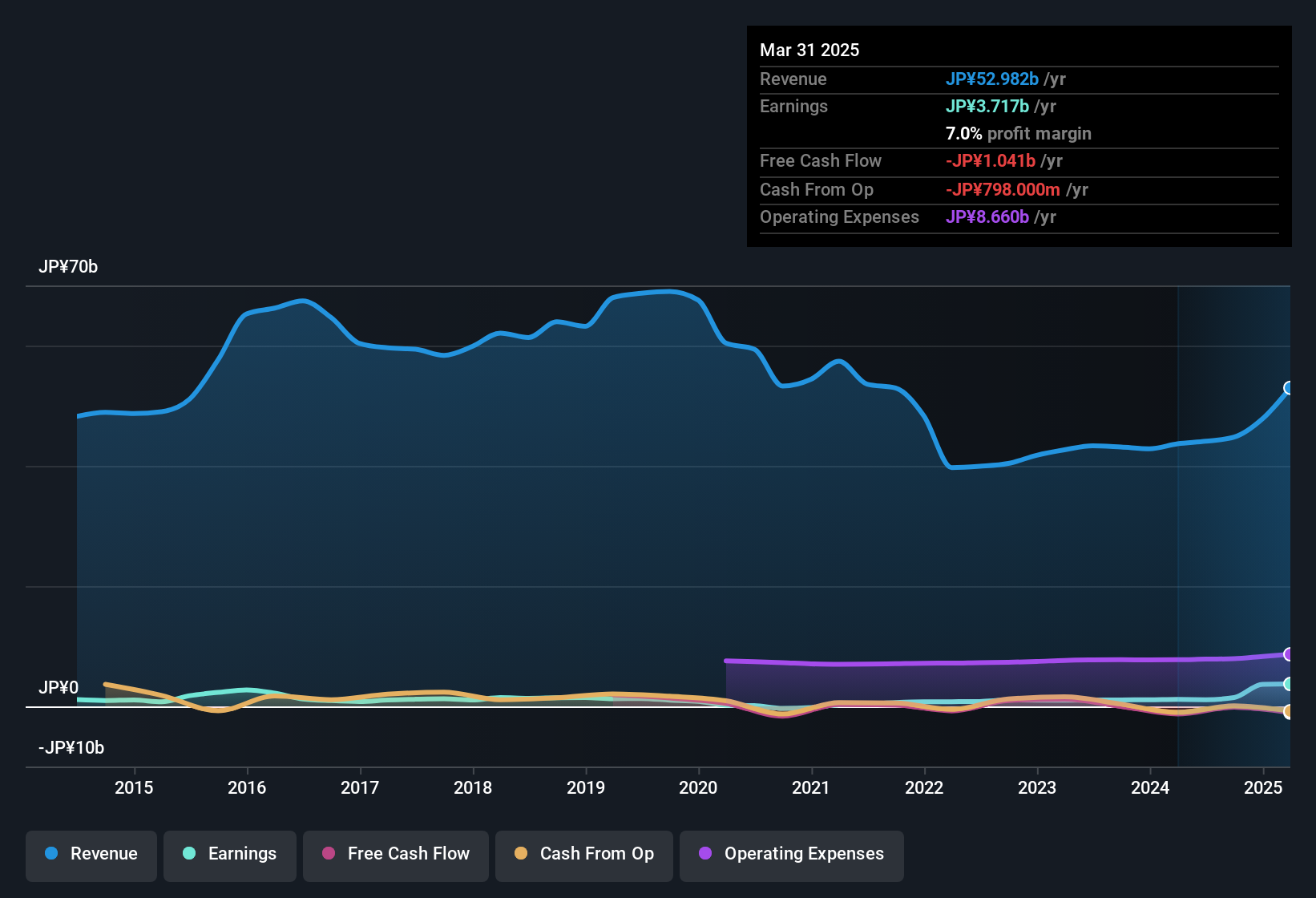
Task: Click the Revenue endpoint marker on chart
Action: 1289,388
